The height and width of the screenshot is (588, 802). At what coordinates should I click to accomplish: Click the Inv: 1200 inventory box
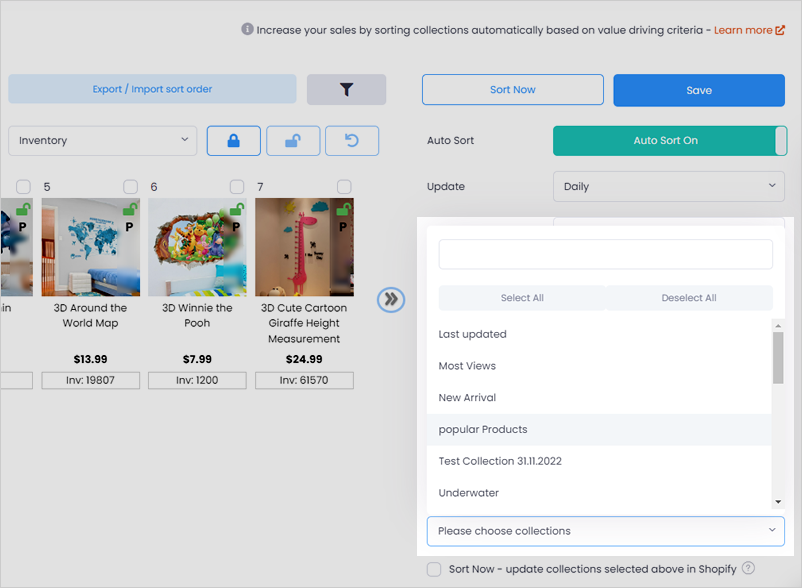197,380
